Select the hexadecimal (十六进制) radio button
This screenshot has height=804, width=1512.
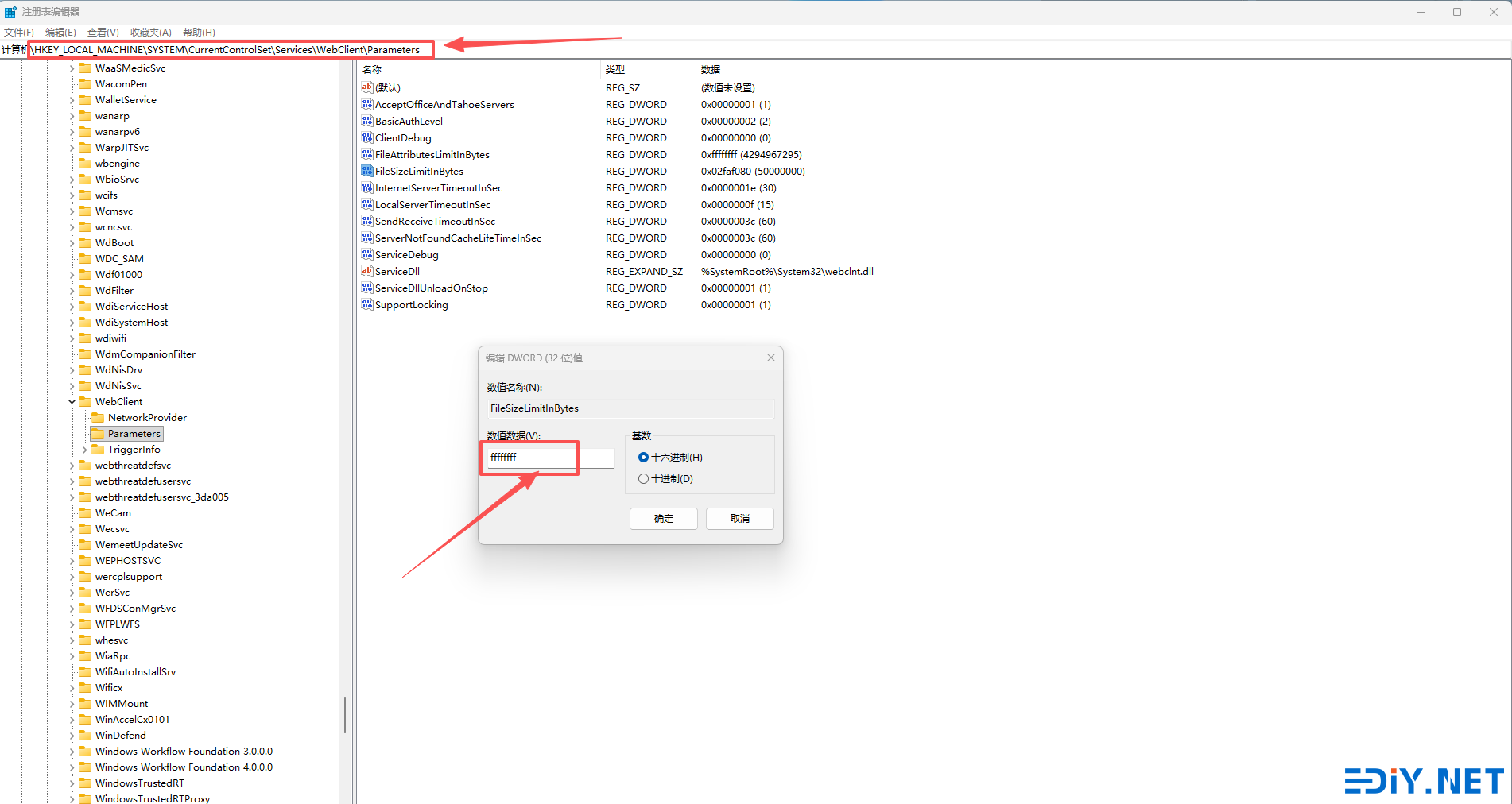point(643,458)
